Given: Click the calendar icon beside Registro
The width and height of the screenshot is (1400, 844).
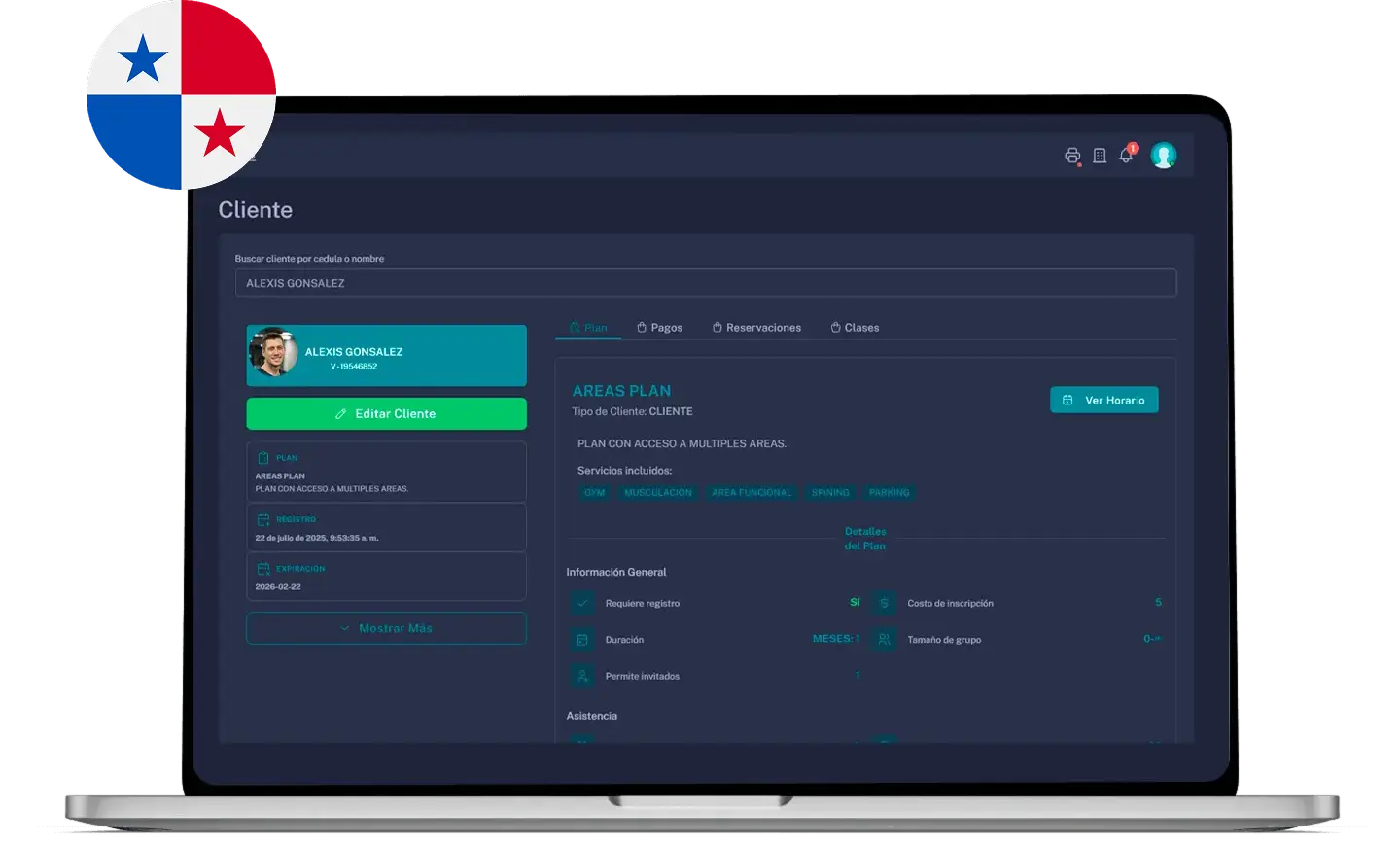Looking at the screenshot, I should 263,519.
